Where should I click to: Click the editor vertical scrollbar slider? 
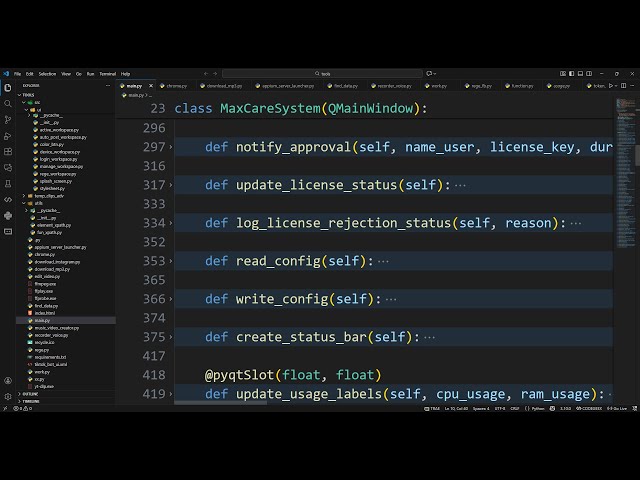tap(637, 155)
